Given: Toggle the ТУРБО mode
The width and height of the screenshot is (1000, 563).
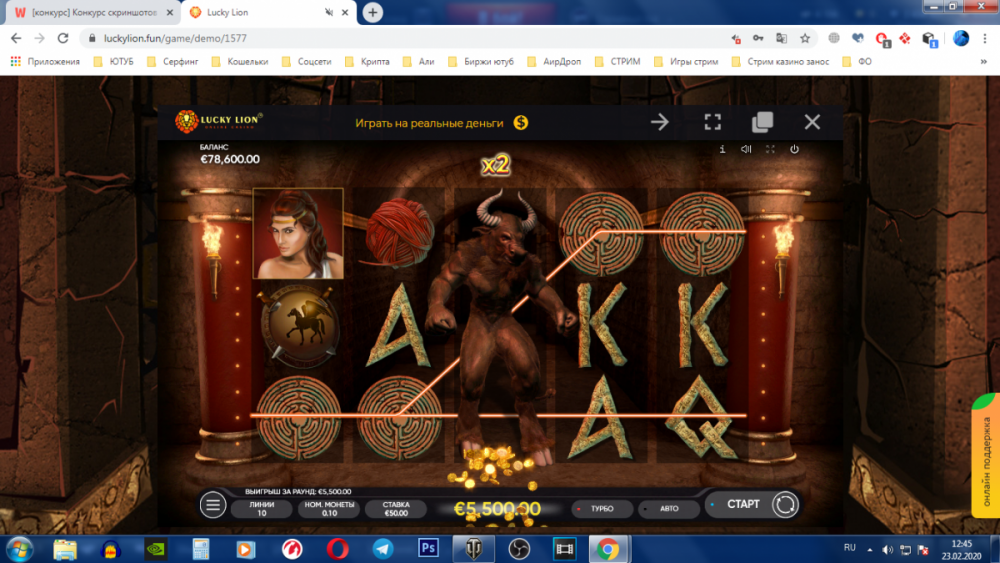Looking at the screenshot, I should tap(601, 508).
